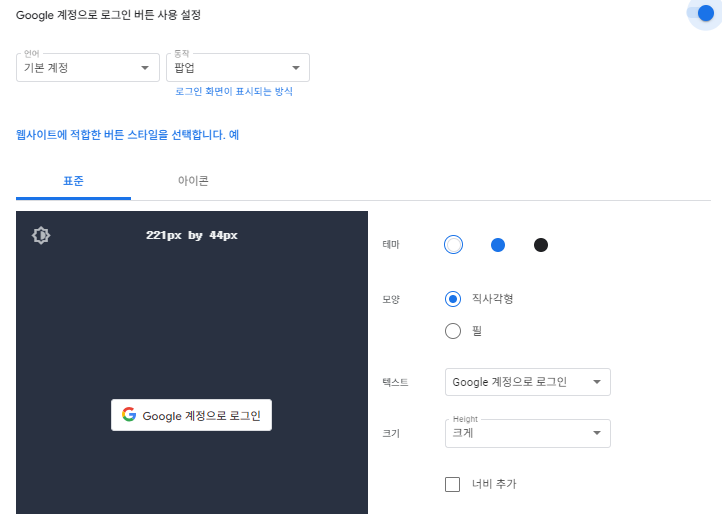Open the Height 크게 size dropdown
This screenshot has height=514, width=722.
(528, 433)
